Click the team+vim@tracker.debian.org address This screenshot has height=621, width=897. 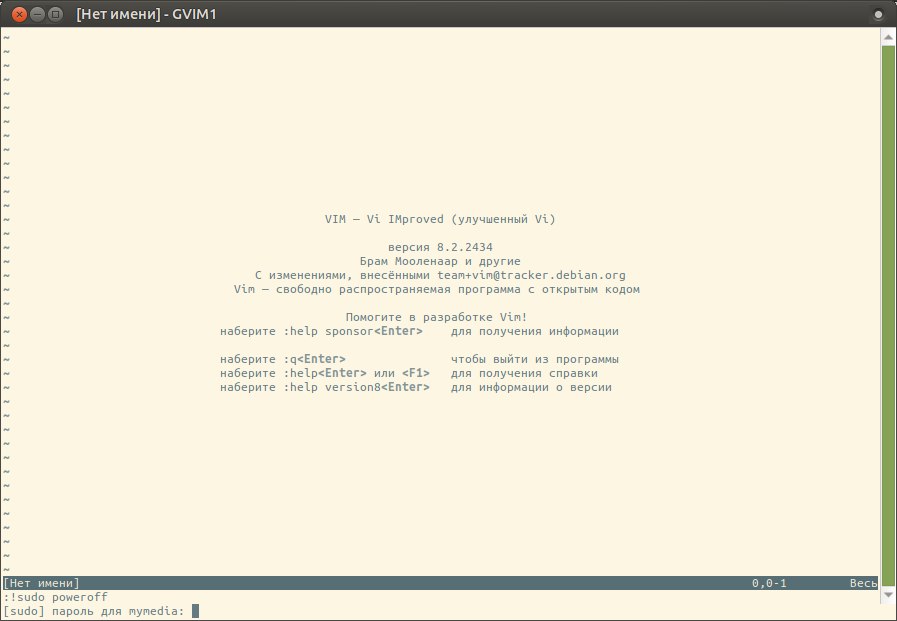pyautogui.click(x=531, y=275)
